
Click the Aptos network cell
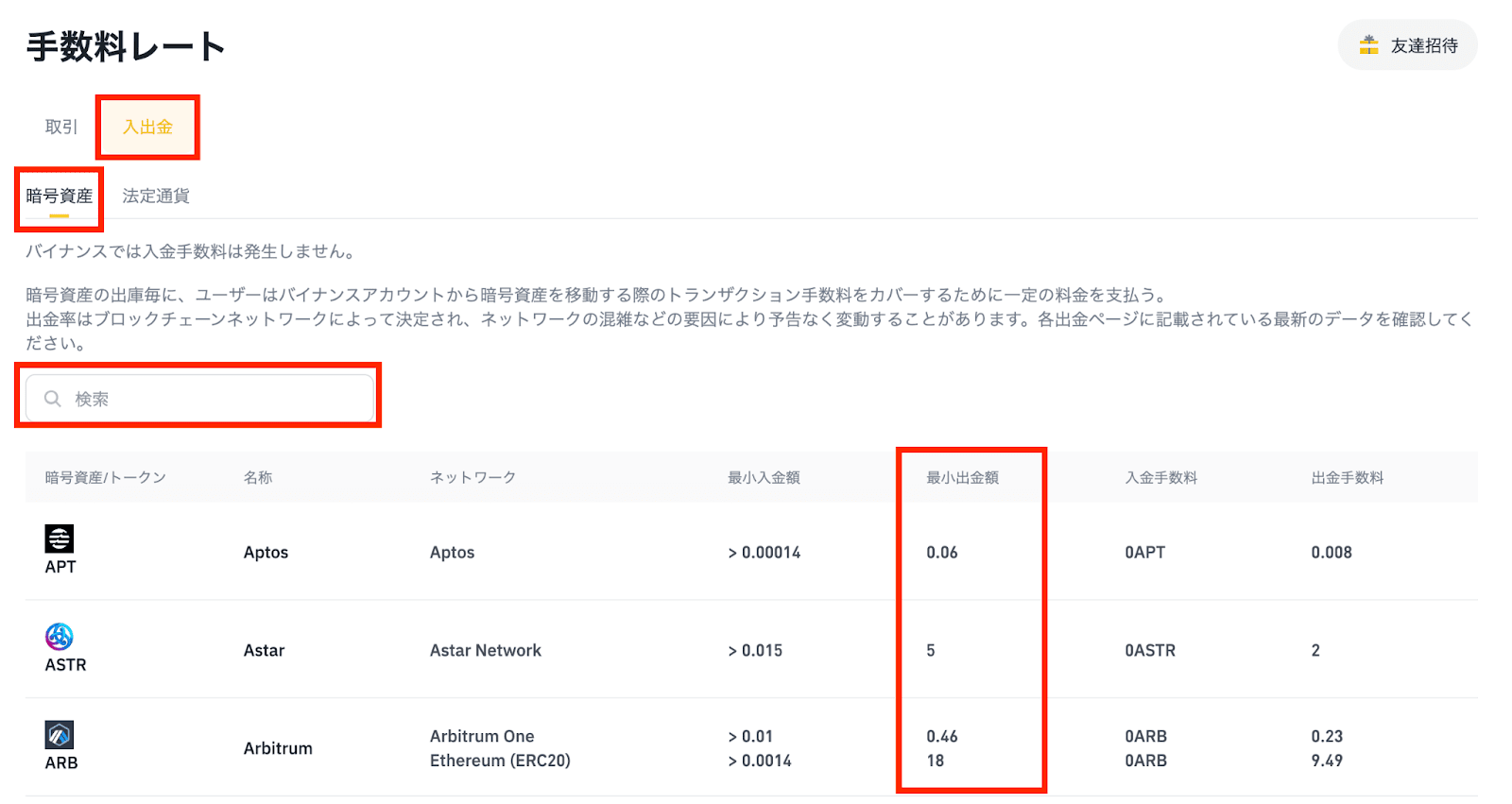tap(452, 553)
